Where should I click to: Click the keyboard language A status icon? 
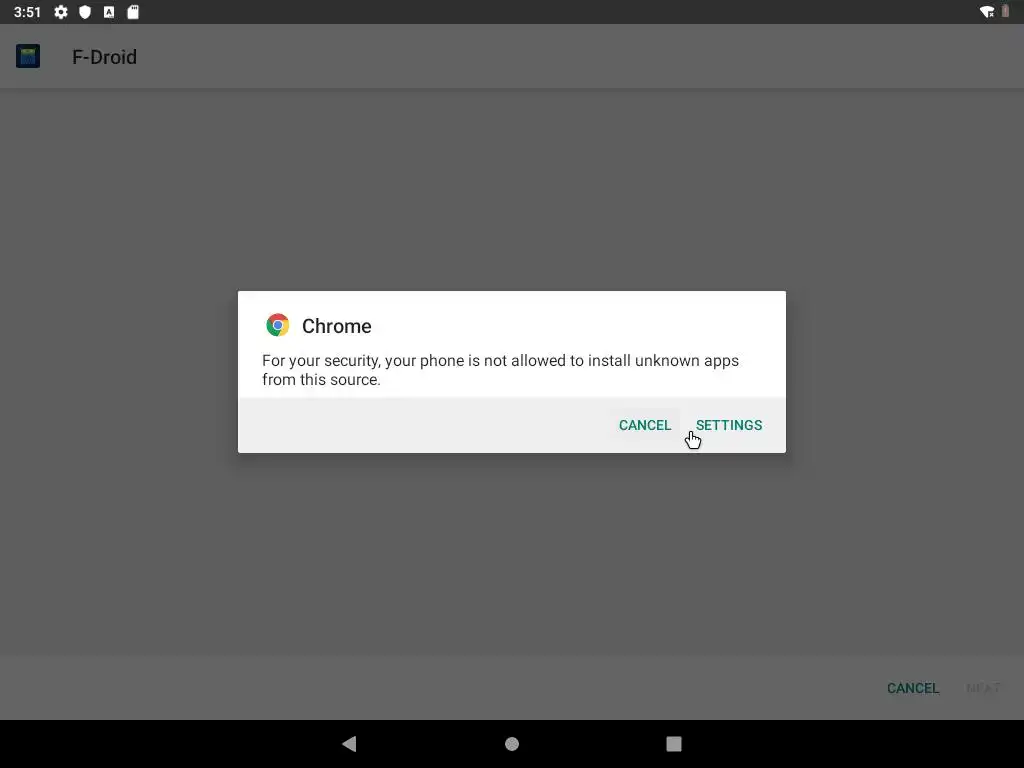pos(109,12)
